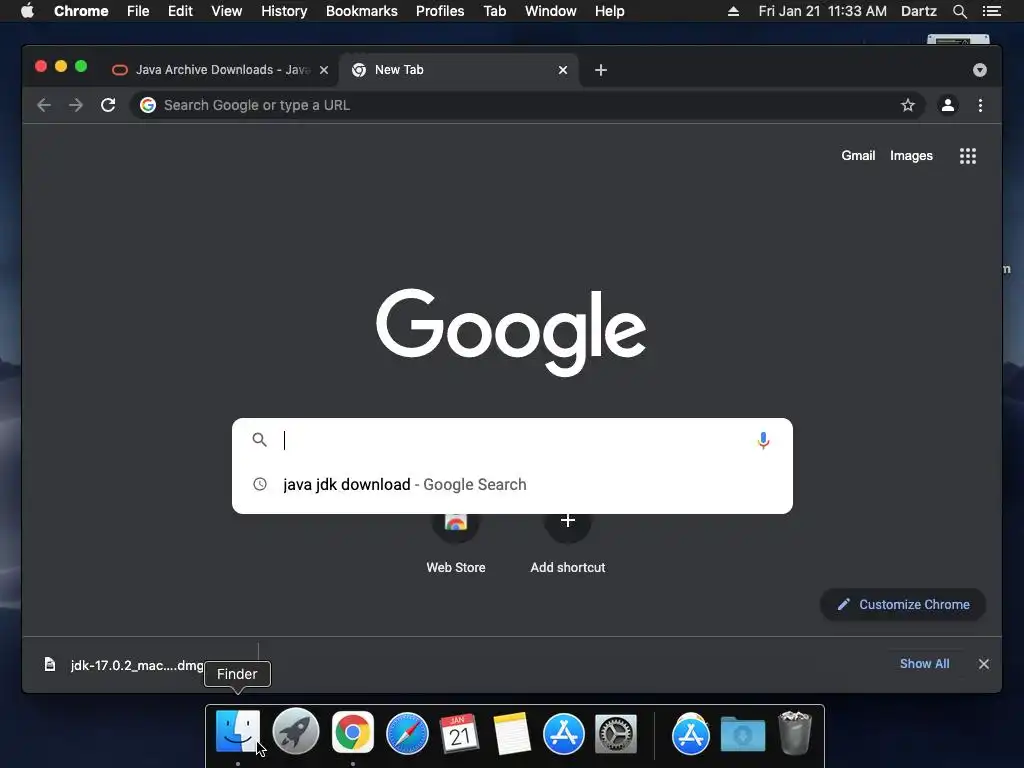Open the Google apps grid
This screenshot has width=1024, height=768.
click(x=968, y=155)
